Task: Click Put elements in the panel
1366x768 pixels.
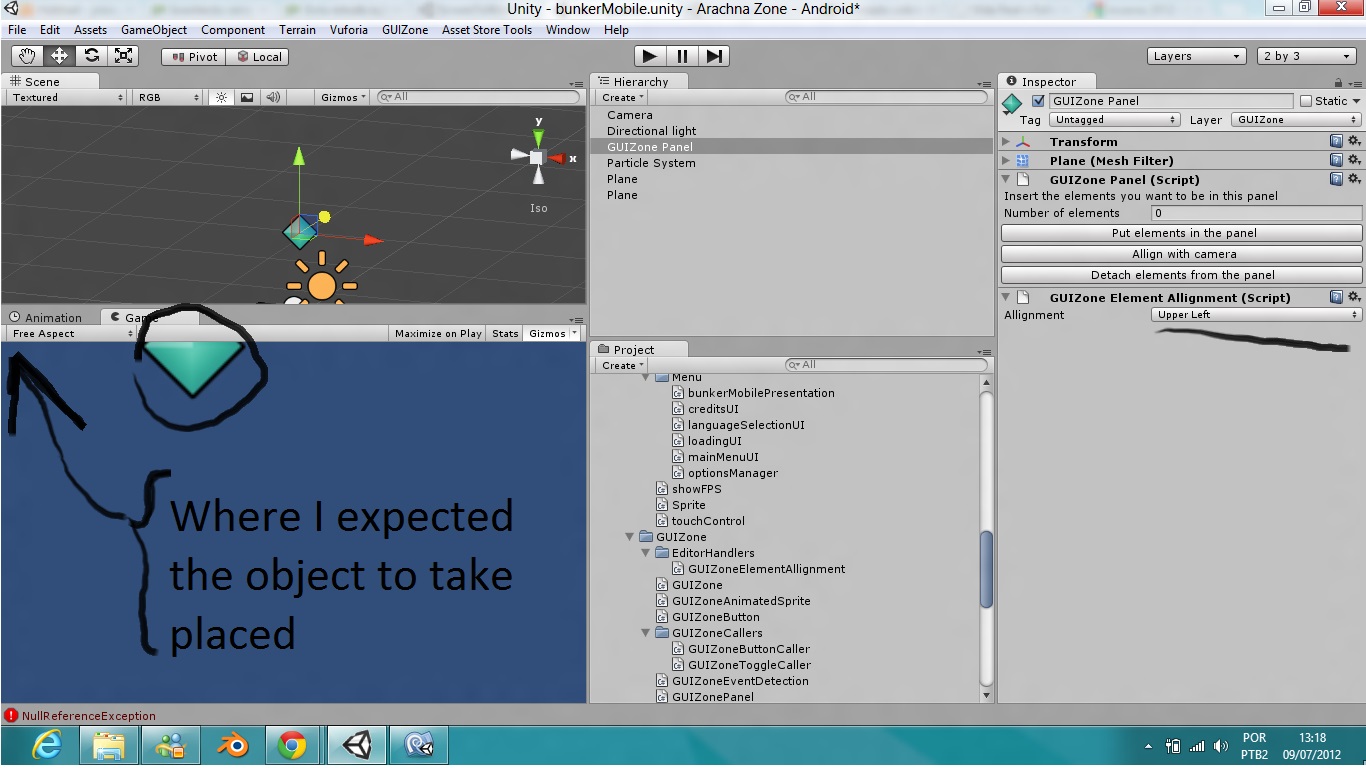Action: pos(1183,233)
